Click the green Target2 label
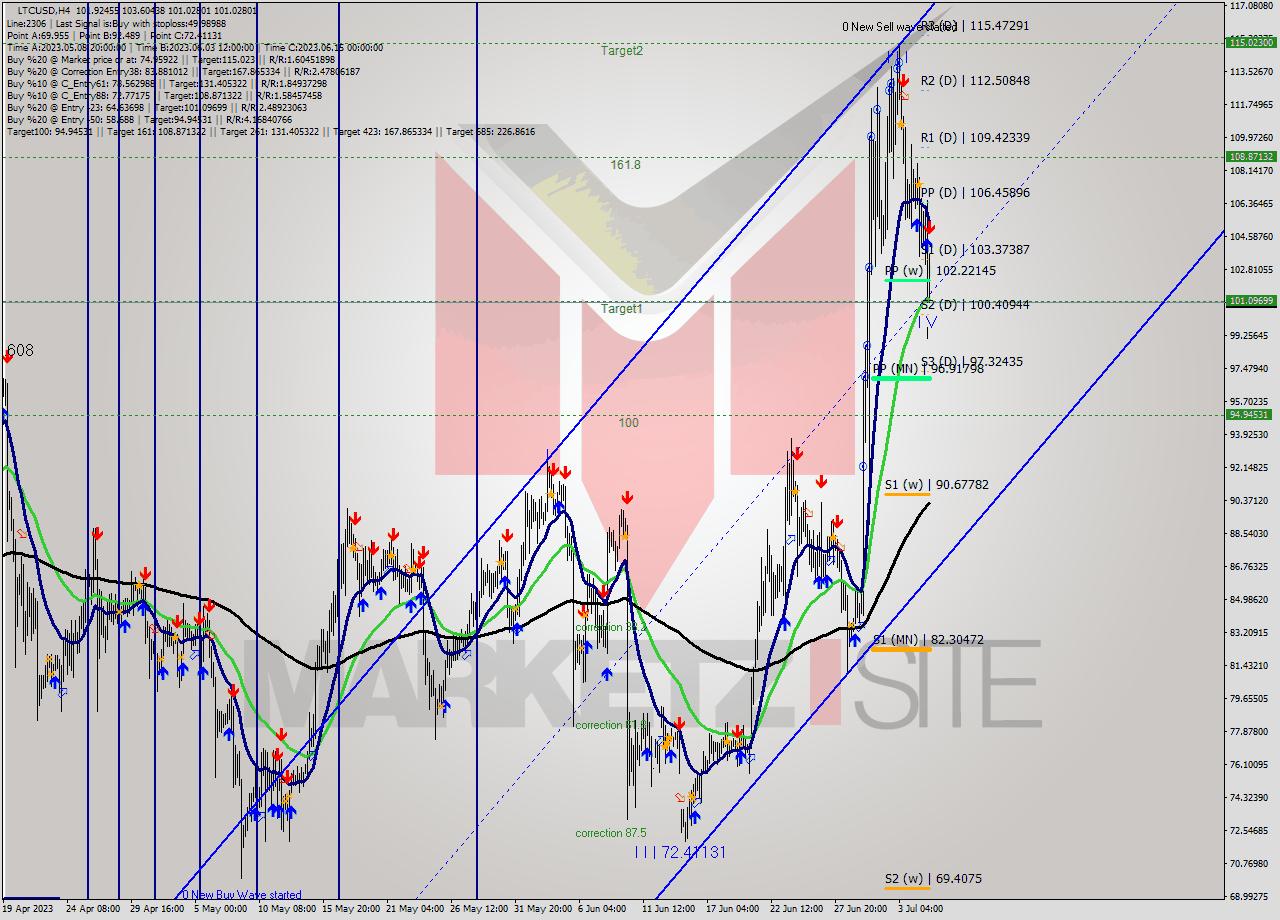The width and height of the screenshot is (1280, 920). click(x=622, y=50)
